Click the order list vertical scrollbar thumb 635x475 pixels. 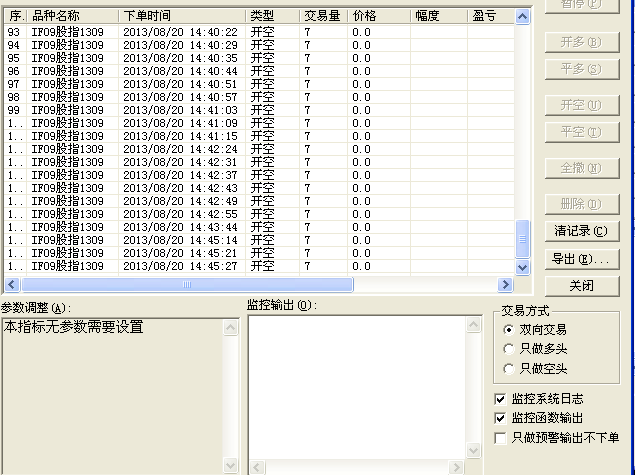(522, 239)
